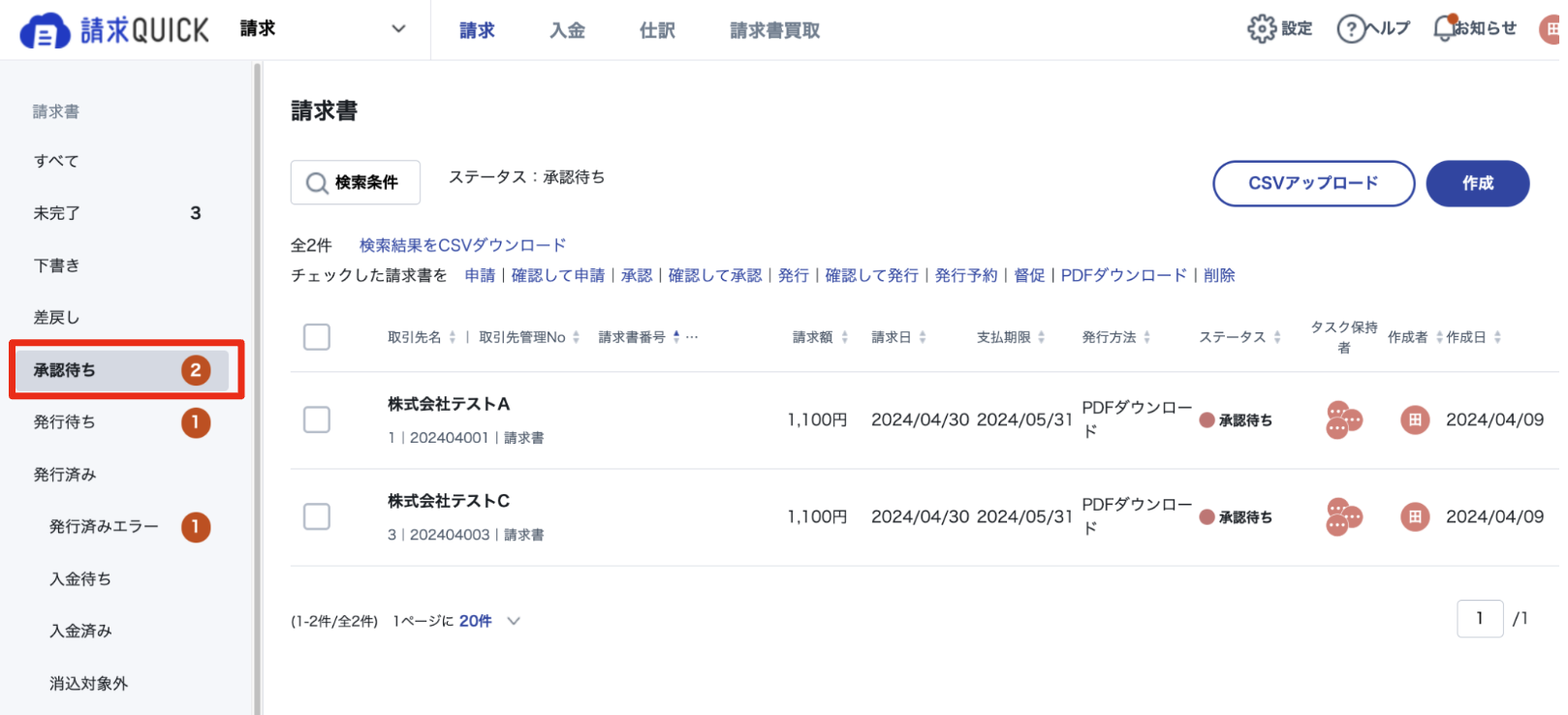
Task: Click the page number input field
Action: point(1480,618)
